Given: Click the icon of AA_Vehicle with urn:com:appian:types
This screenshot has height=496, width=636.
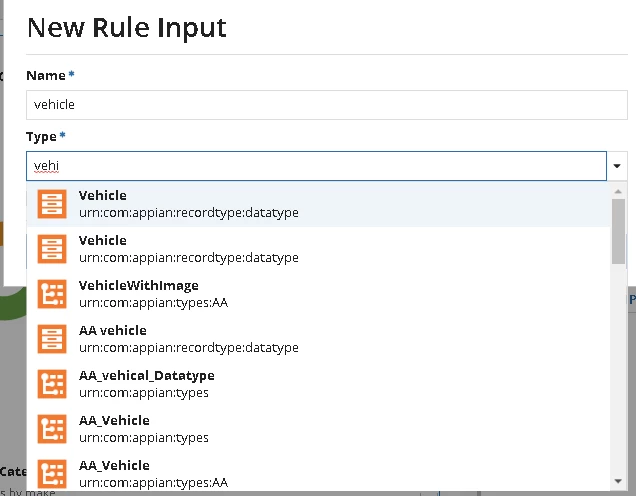Looking at the screenshot, I should coord(52,429).
